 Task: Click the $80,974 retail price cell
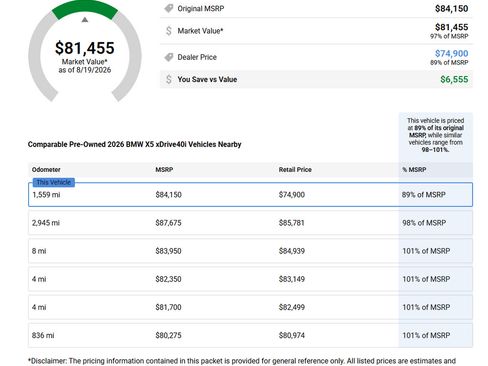click(x=292, y=335)
